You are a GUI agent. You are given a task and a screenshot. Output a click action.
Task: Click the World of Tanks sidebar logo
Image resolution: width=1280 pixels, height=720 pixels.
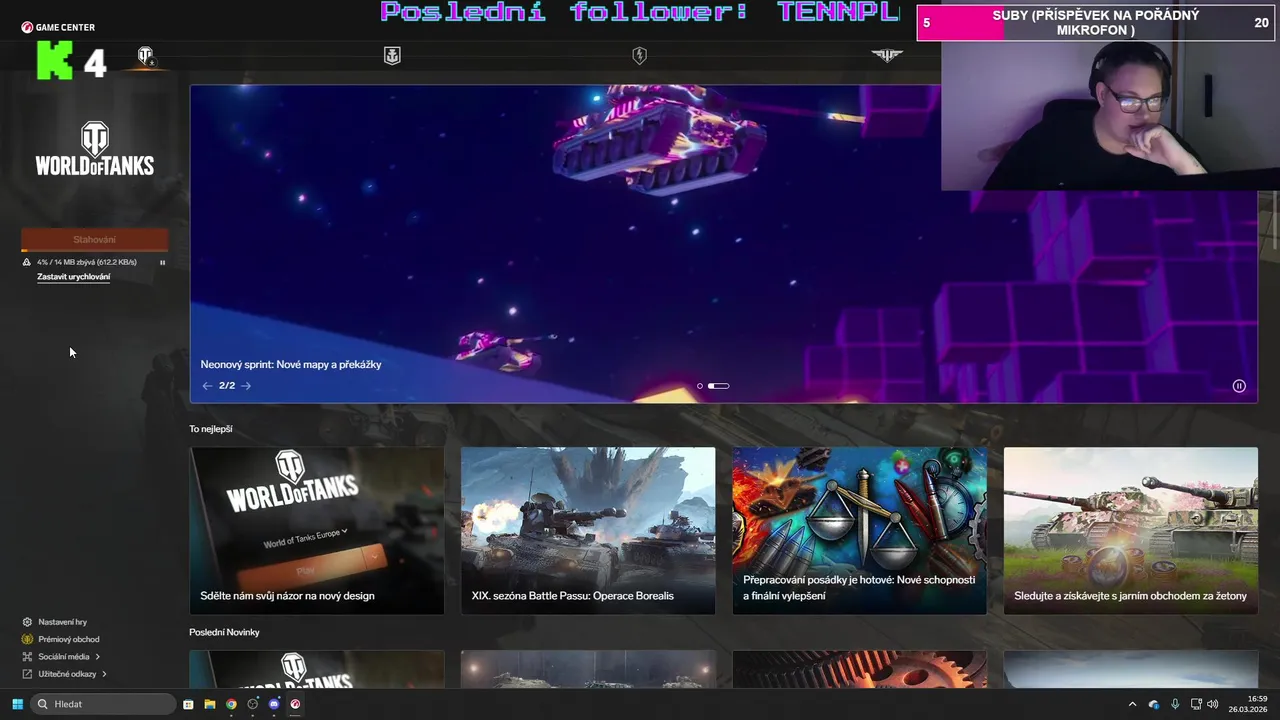tap(95, 149)
